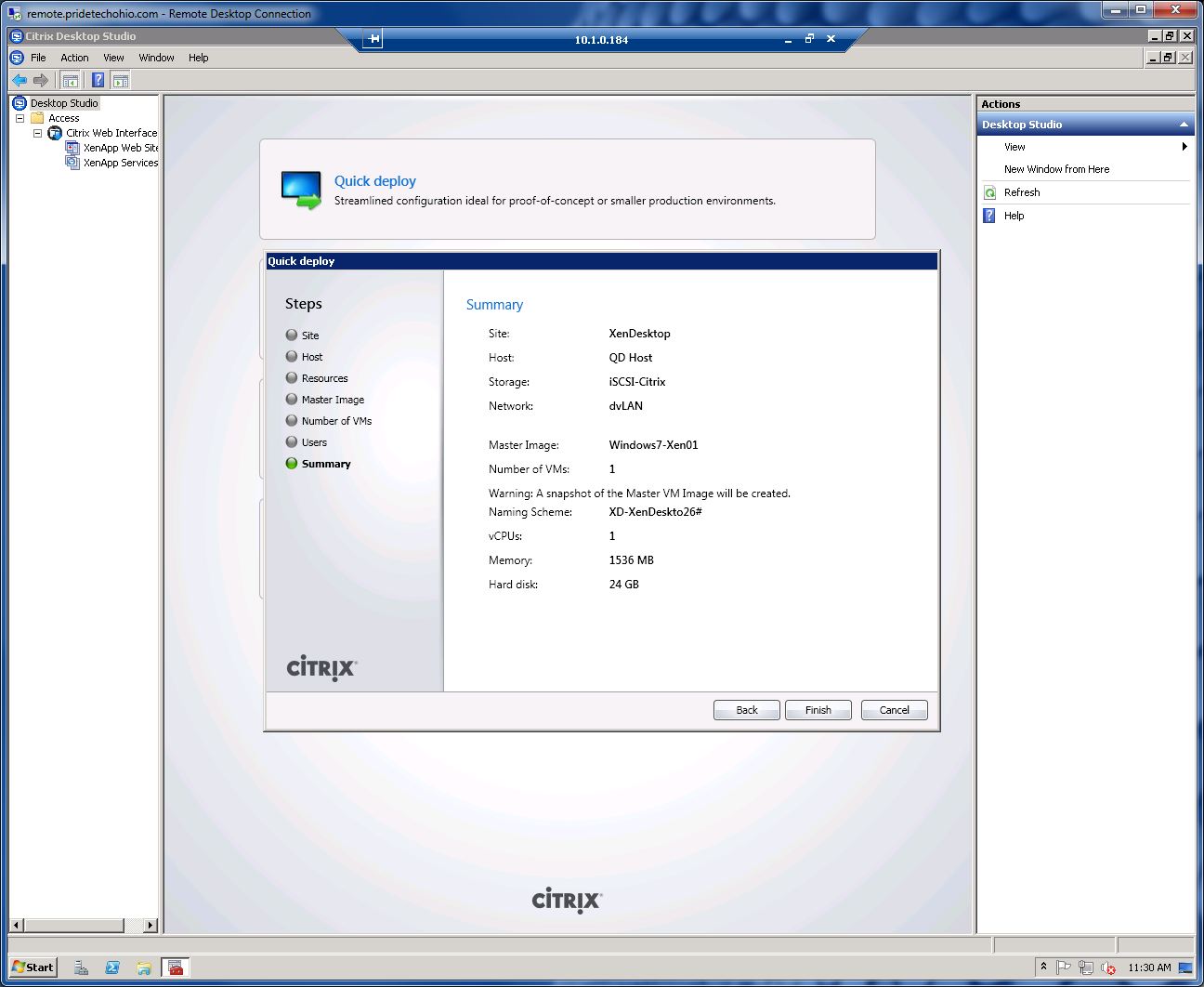Image resolution: width=1204 pixels, height=987 pixels.
Task: Click the 11:30 AM taskbar clock
Action: (x=1149, y=967)
